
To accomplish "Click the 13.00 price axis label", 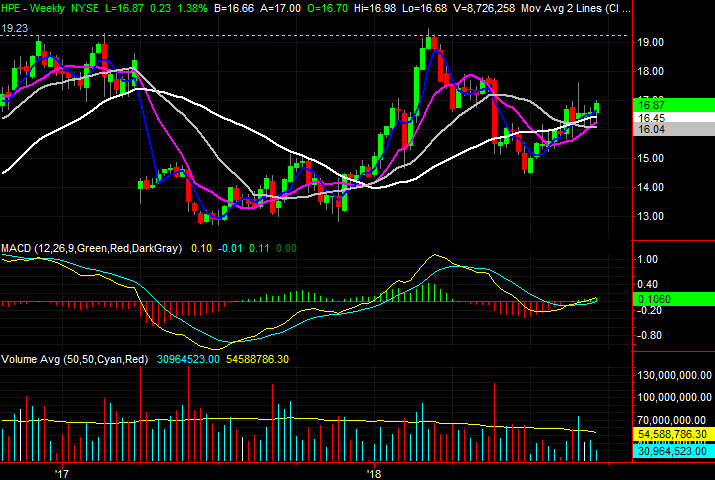I will pos(650,217).
